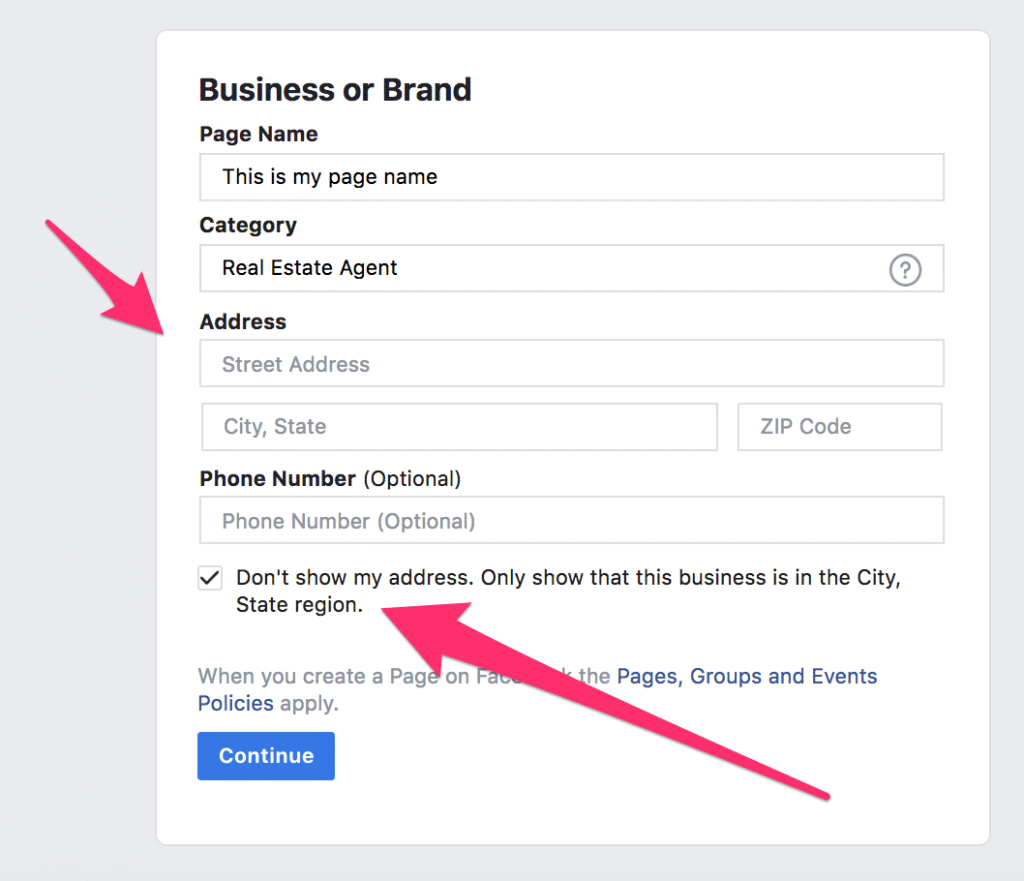Select the Phone Number optional field
The image size is (1024, 881).
pos(570,520)
